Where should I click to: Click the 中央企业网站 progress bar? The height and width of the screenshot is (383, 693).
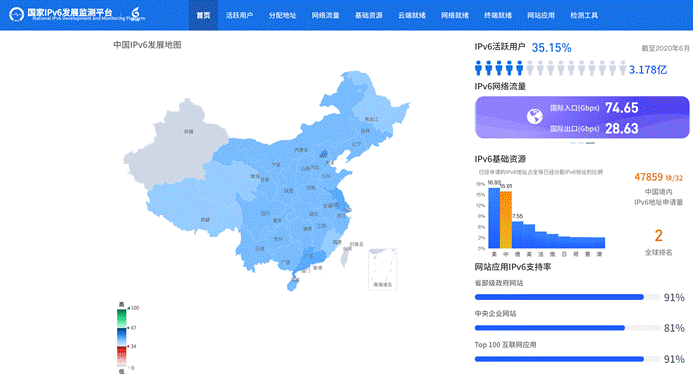[567, 328]
